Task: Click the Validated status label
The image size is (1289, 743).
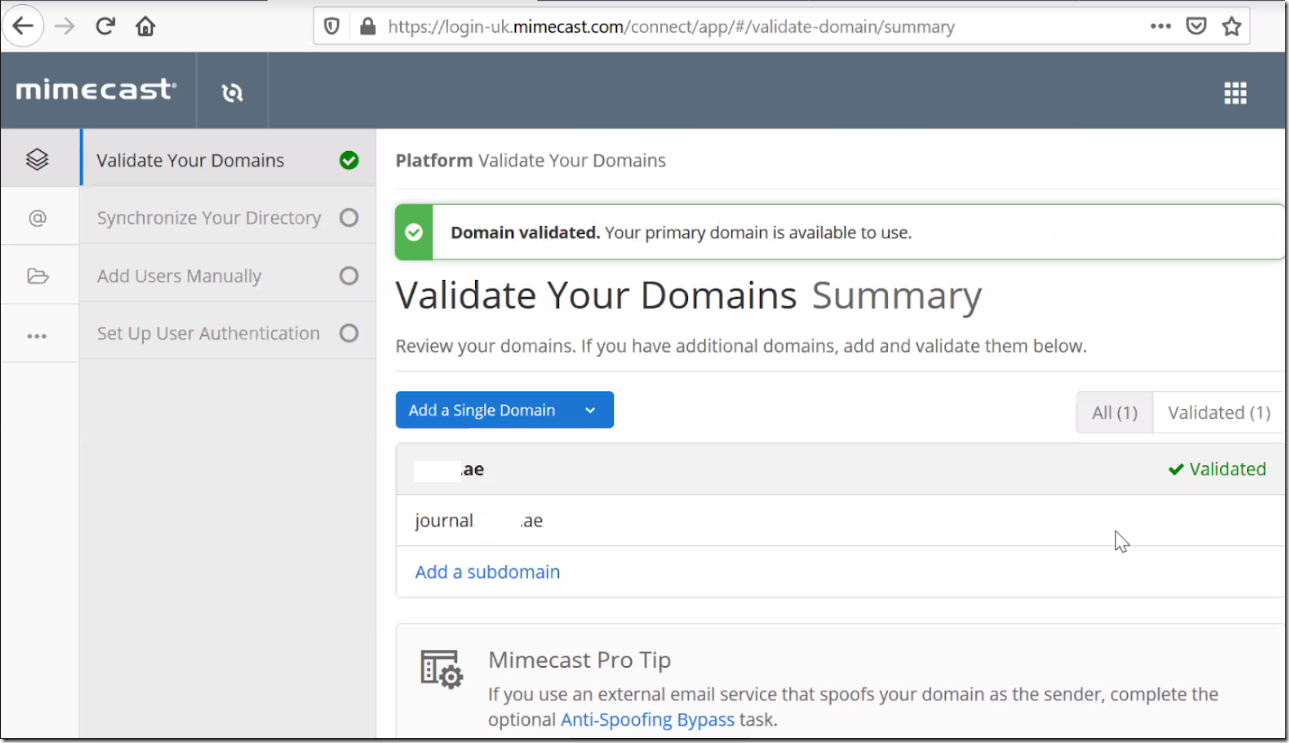Action: tap(1217, 469)
